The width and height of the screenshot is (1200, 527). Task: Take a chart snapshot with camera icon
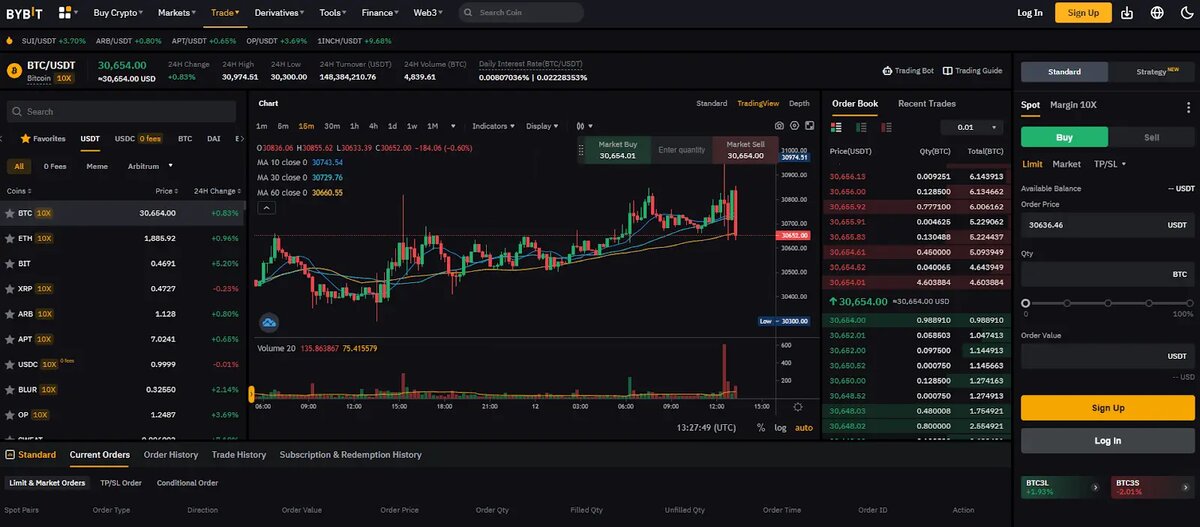779,126
